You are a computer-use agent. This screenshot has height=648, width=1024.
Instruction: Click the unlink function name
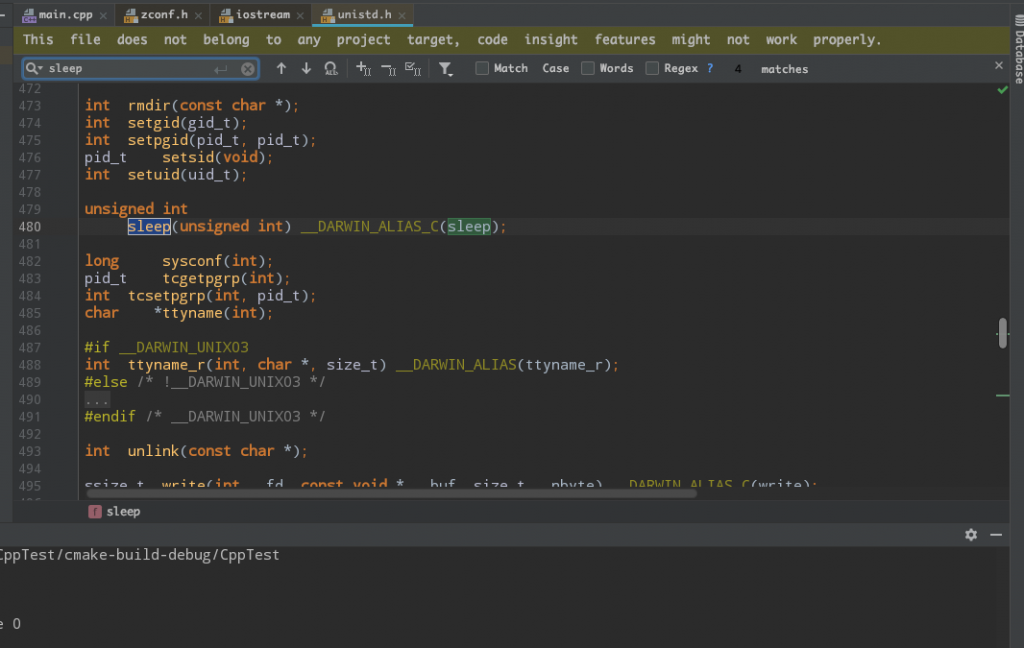[153, 451]
